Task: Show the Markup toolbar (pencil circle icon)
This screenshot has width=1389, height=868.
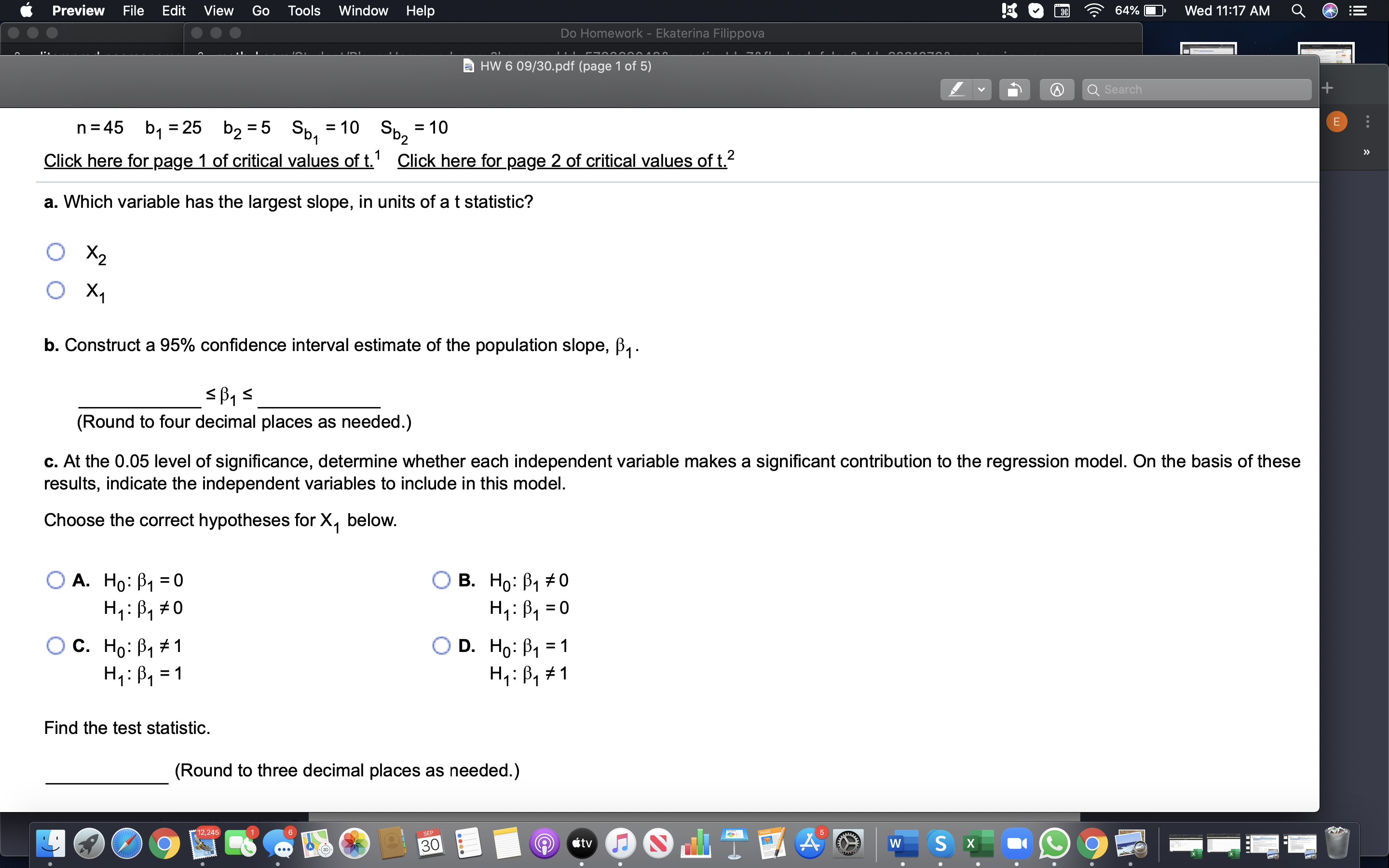Action: [x=1057, y=89]
